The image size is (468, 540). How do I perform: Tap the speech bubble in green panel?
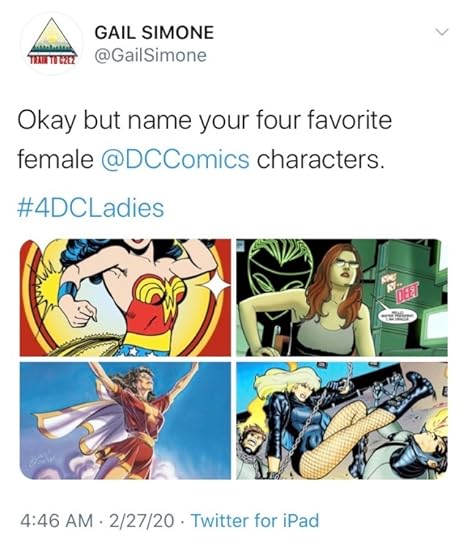tap(398, 317)
